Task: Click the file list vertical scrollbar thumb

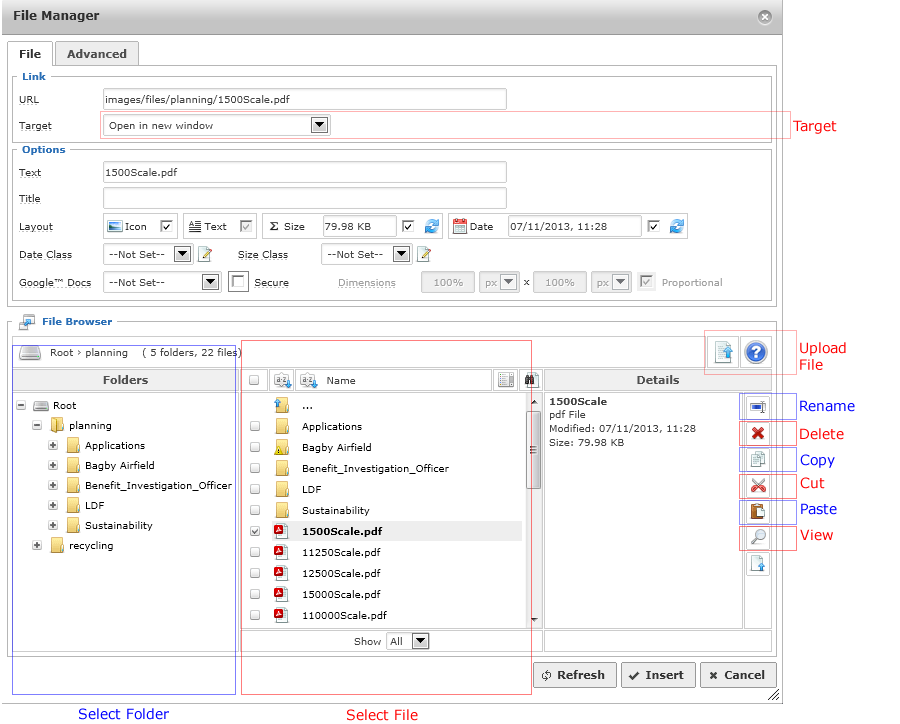Action: click(x=533, y=450)
